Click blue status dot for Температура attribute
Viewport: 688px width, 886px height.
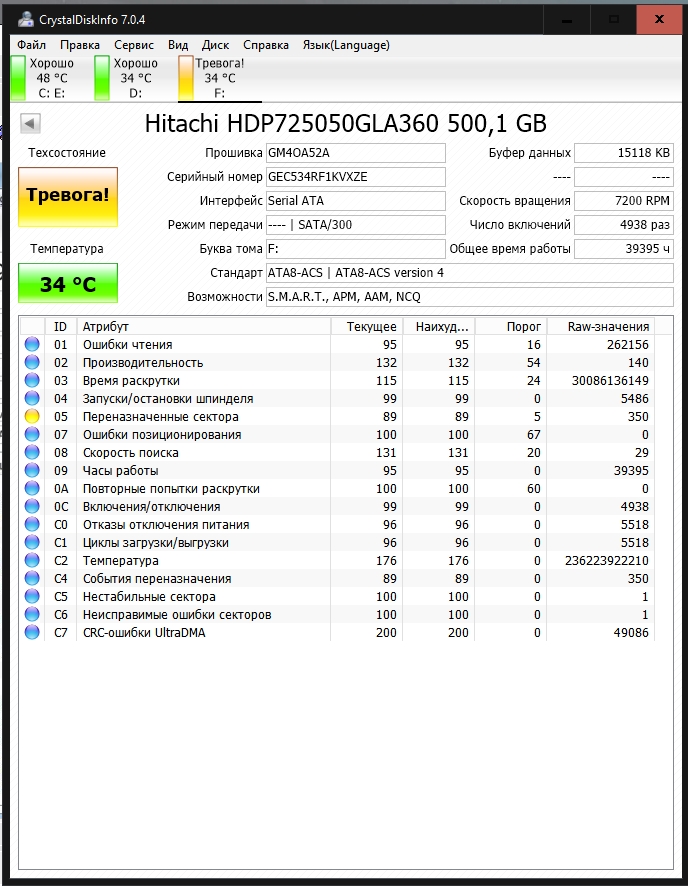[x=32, y=561]
